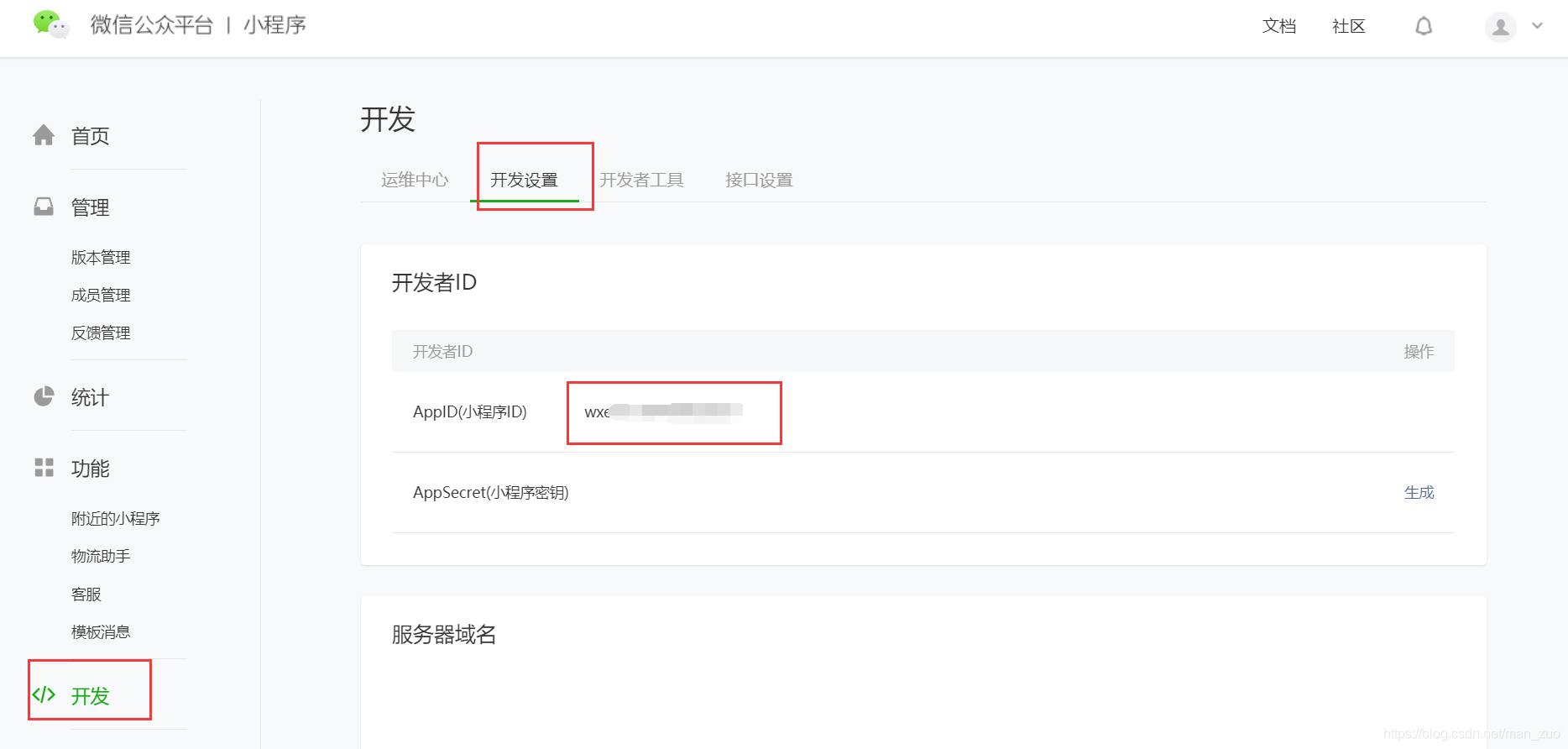Open 文档 in the top bar
The image size is (1568, 749).
tap(1279, 26)
